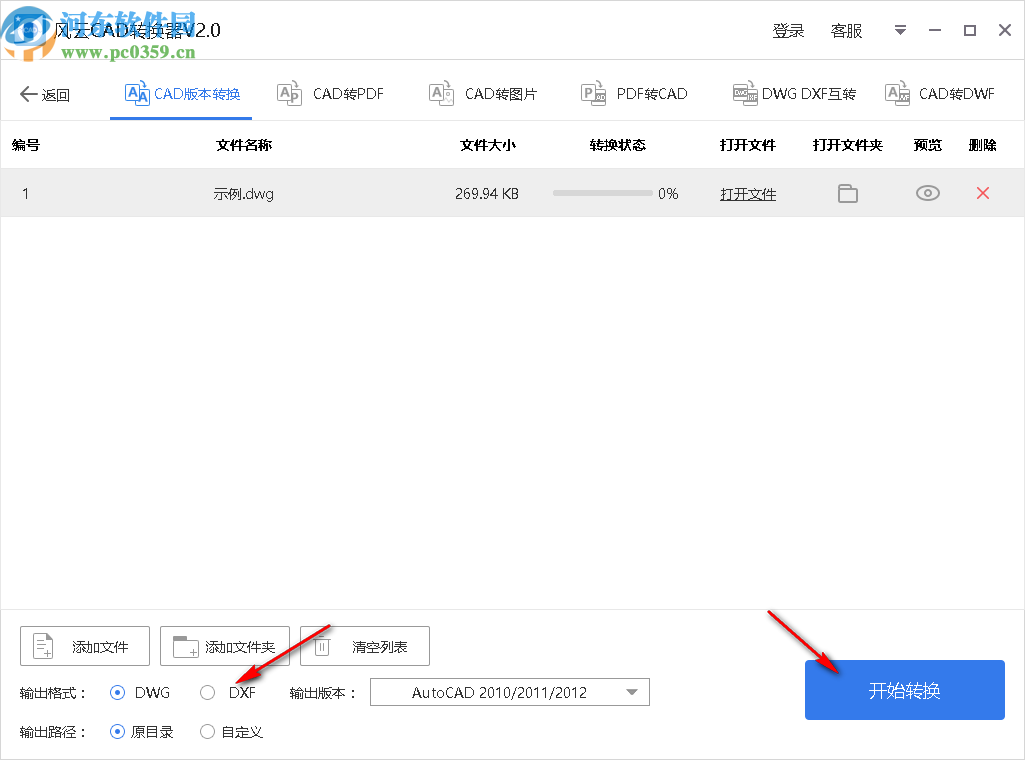This screenshot has height=760, width=1025.
Task: Select DXF as output format
Action: pos(207,692)
